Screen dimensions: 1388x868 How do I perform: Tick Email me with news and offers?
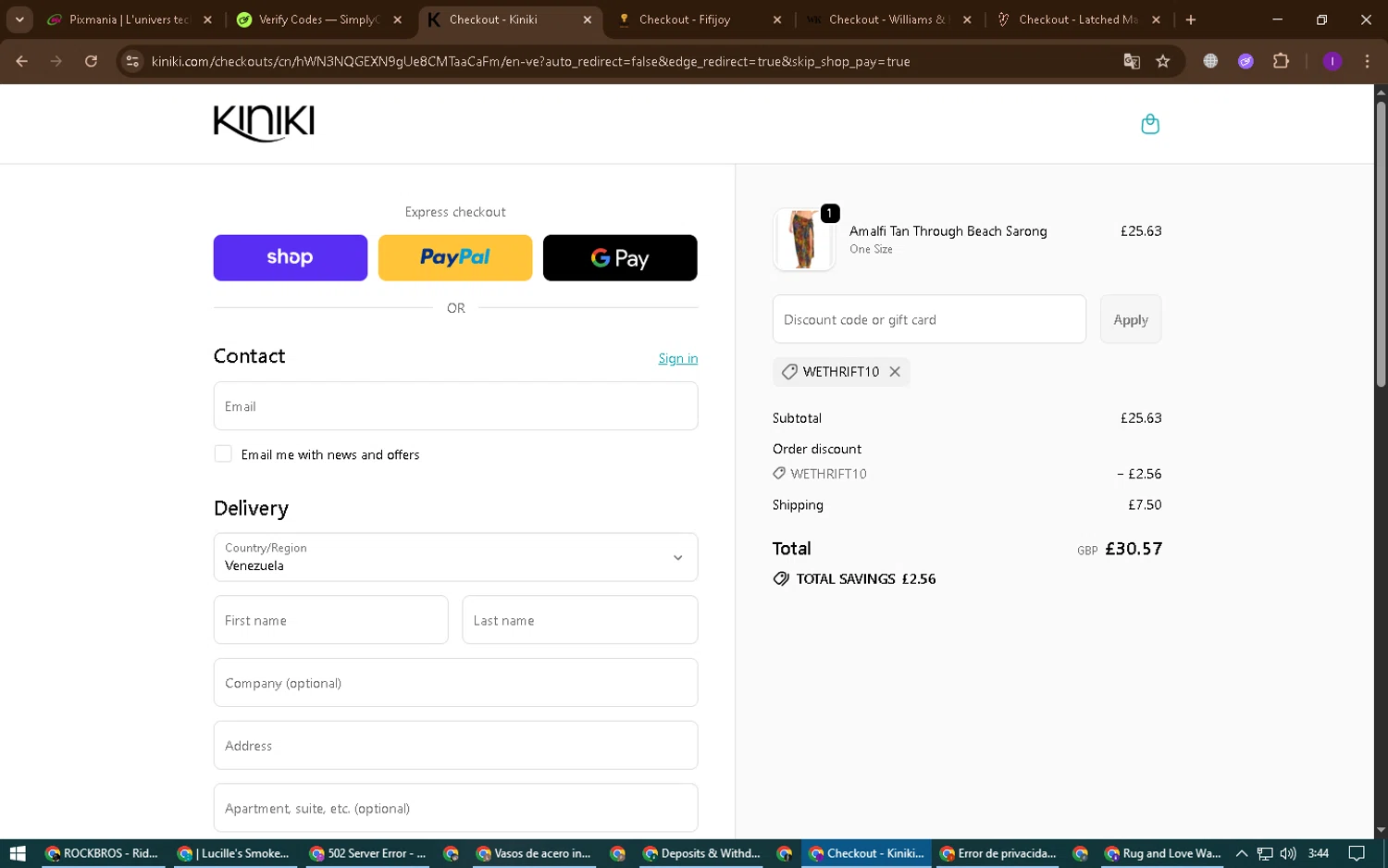(223, 453)
